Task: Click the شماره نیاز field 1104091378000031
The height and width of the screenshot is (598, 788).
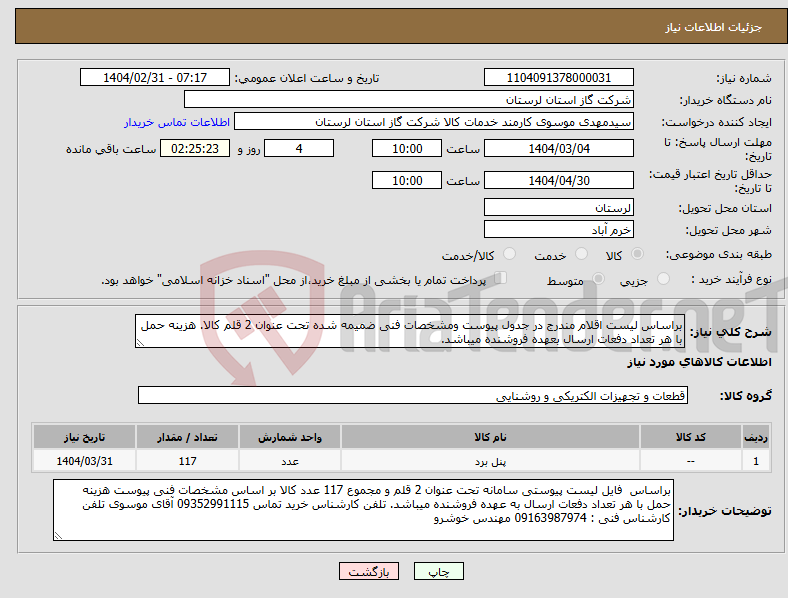Action: click(558, 77)
